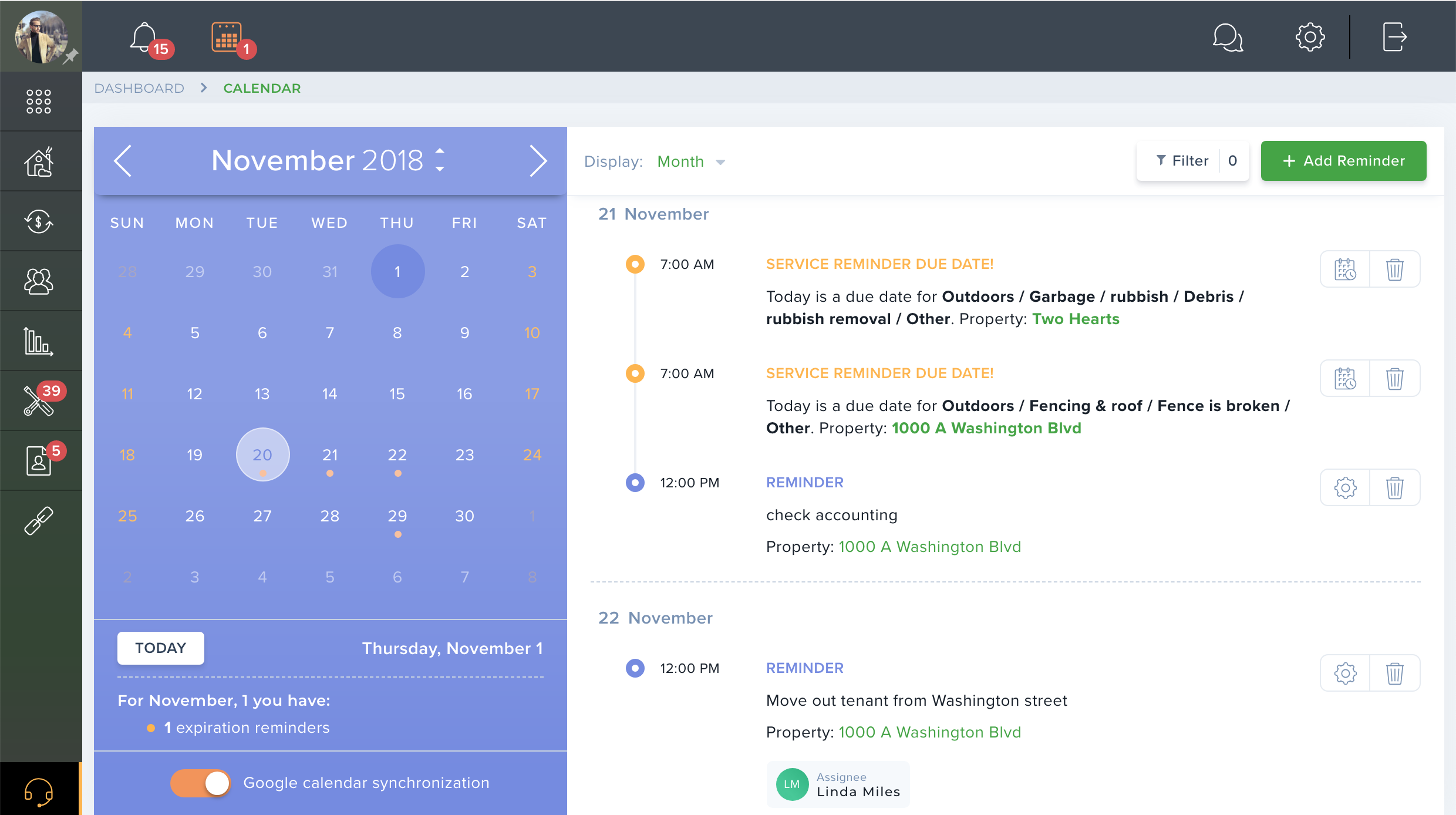Select date 21 on the calendar
Image resolution: width=1456 pixels, height=815 pixels.
pyautogui.click(x=328, y=454)
